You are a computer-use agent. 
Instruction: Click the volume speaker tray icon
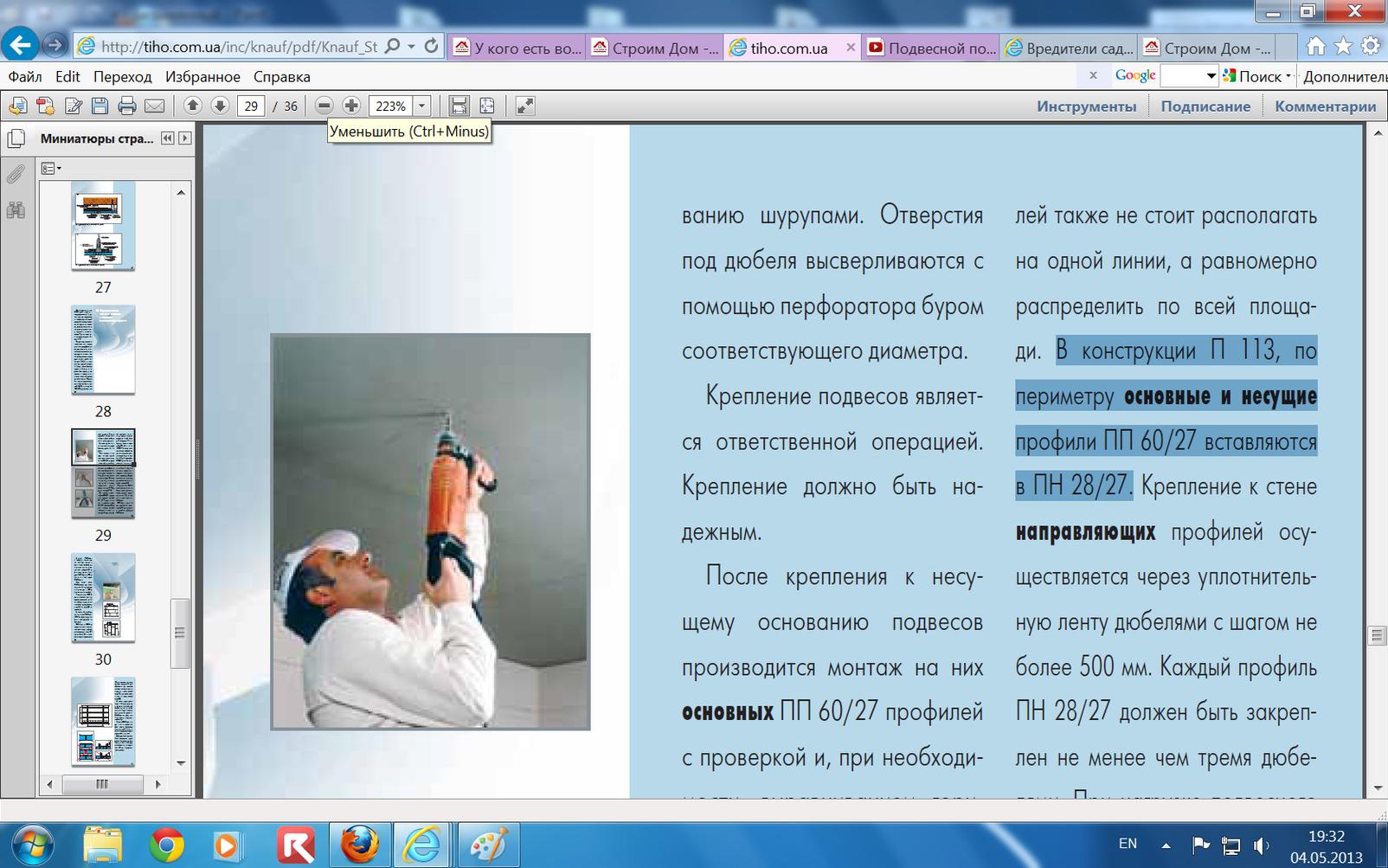tap(1261, 845)
